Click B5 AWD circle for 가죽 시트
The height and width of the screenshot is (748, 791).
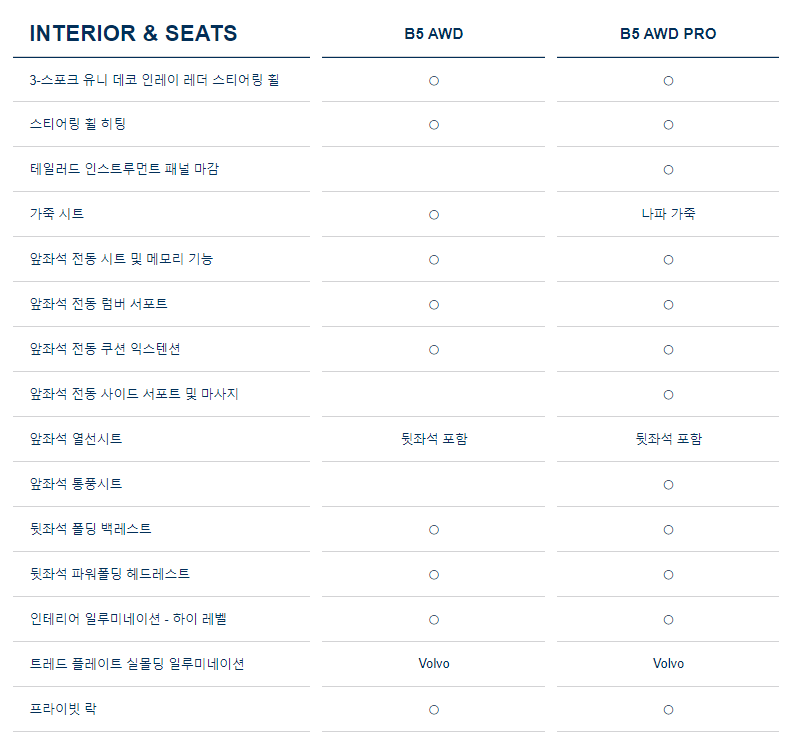click(434, 215)
